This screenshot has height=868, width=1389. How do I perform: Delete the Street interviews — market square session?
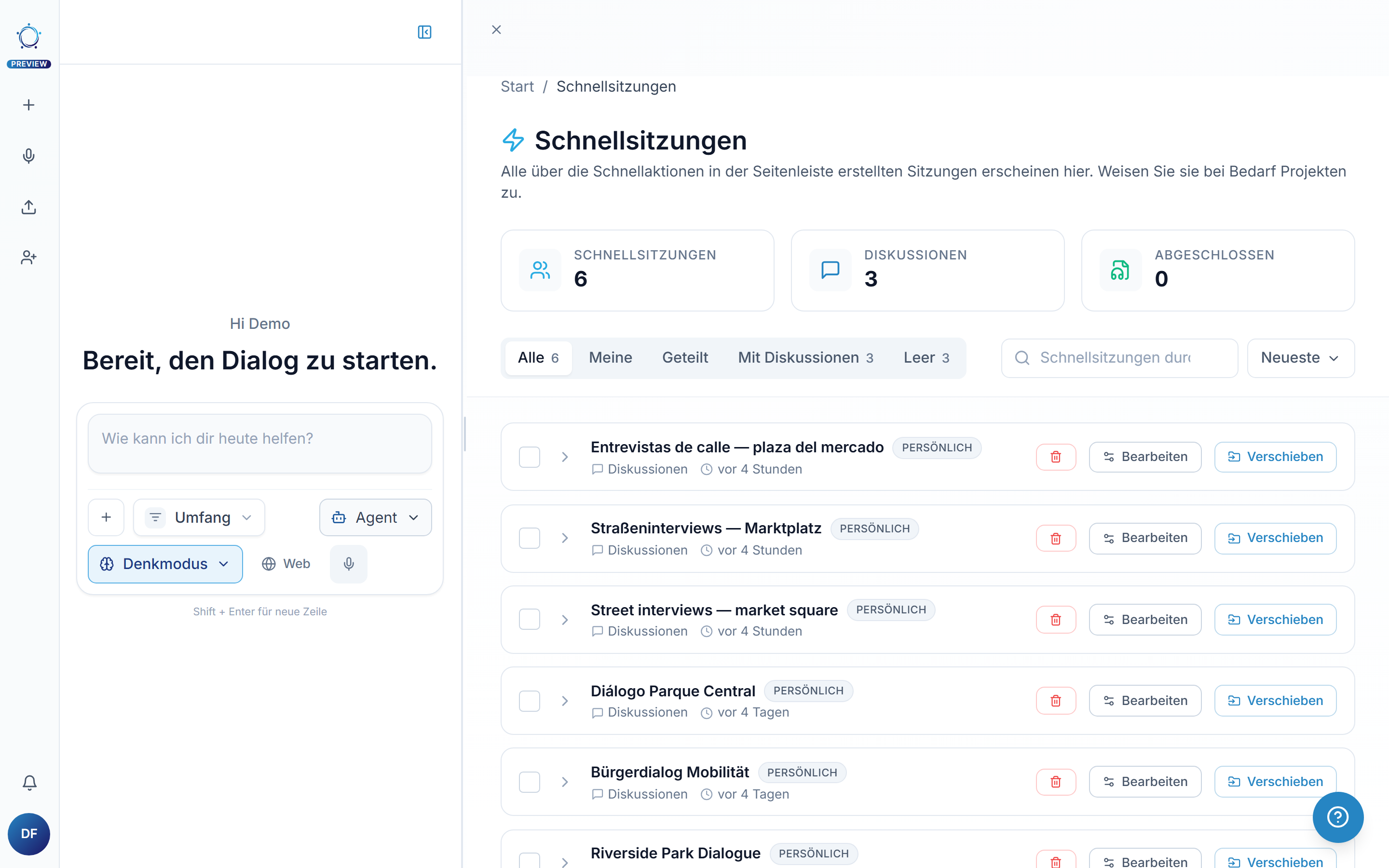[1056, 620]
